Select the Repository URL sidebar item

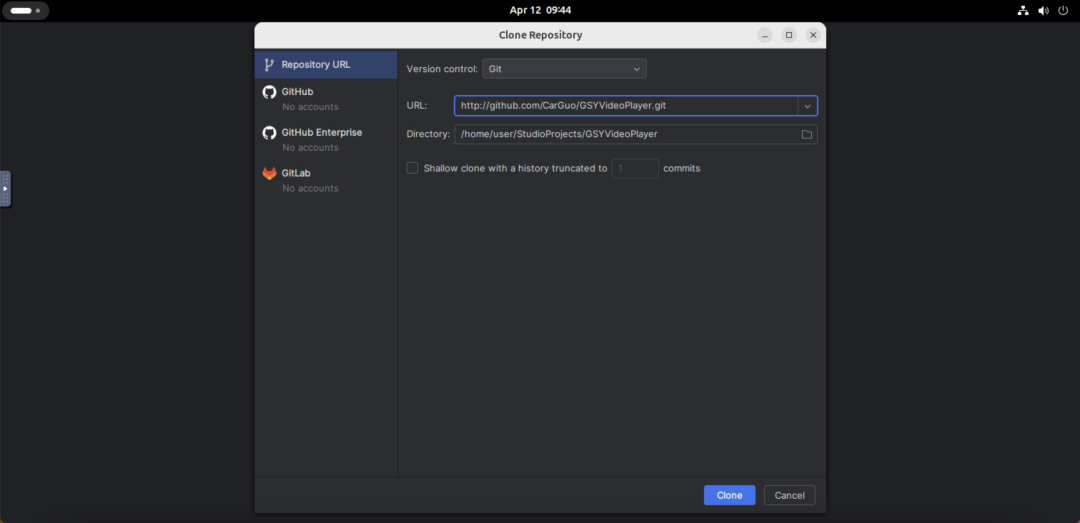click(x=326, y=65)
